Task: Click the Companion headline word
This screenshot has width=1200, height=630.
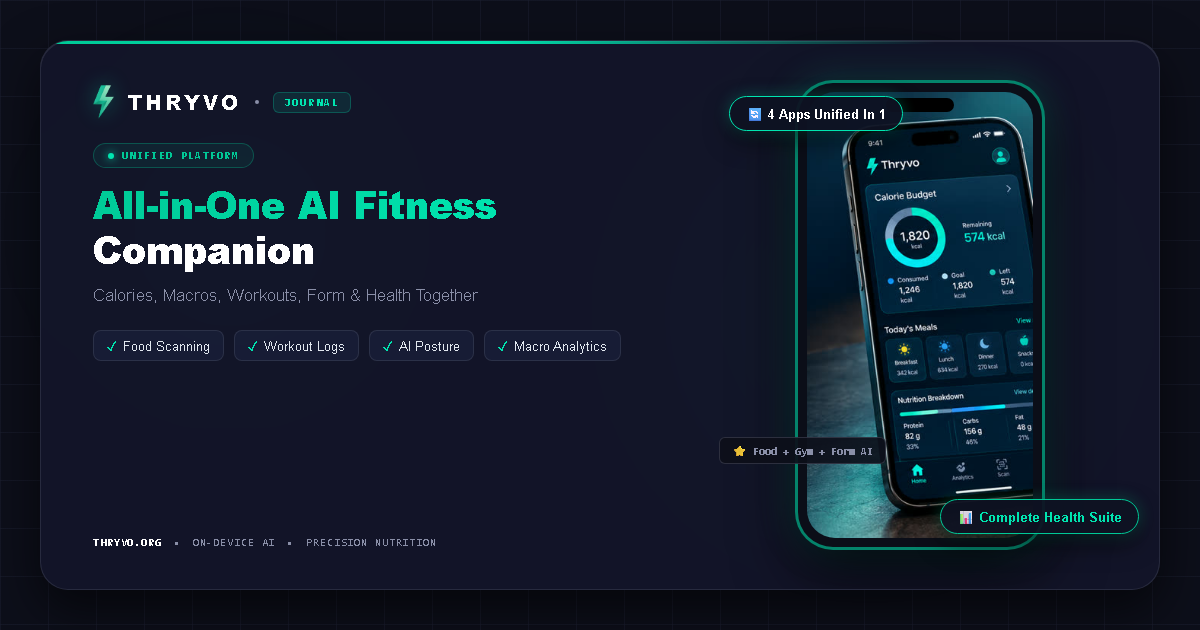Action: [204, 251]
